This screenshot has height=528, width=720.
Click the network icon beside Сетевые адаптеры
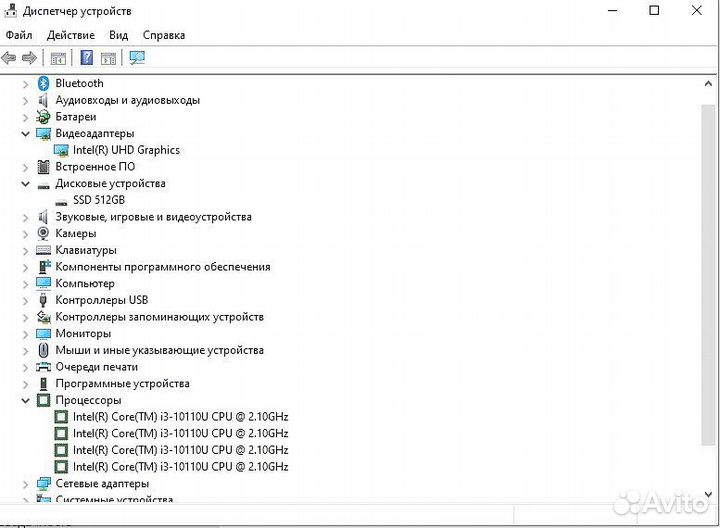click(44, 483)
